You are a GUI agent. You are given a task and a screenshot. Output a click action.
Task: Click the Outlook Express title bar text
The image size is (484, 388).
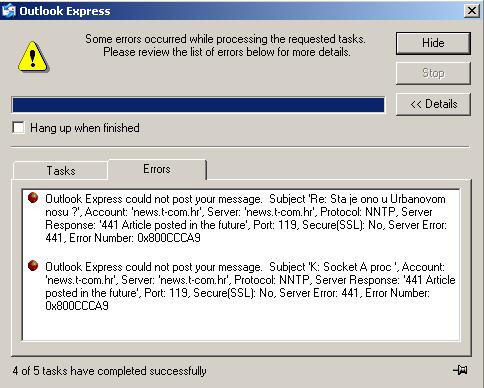pos(65,11)
